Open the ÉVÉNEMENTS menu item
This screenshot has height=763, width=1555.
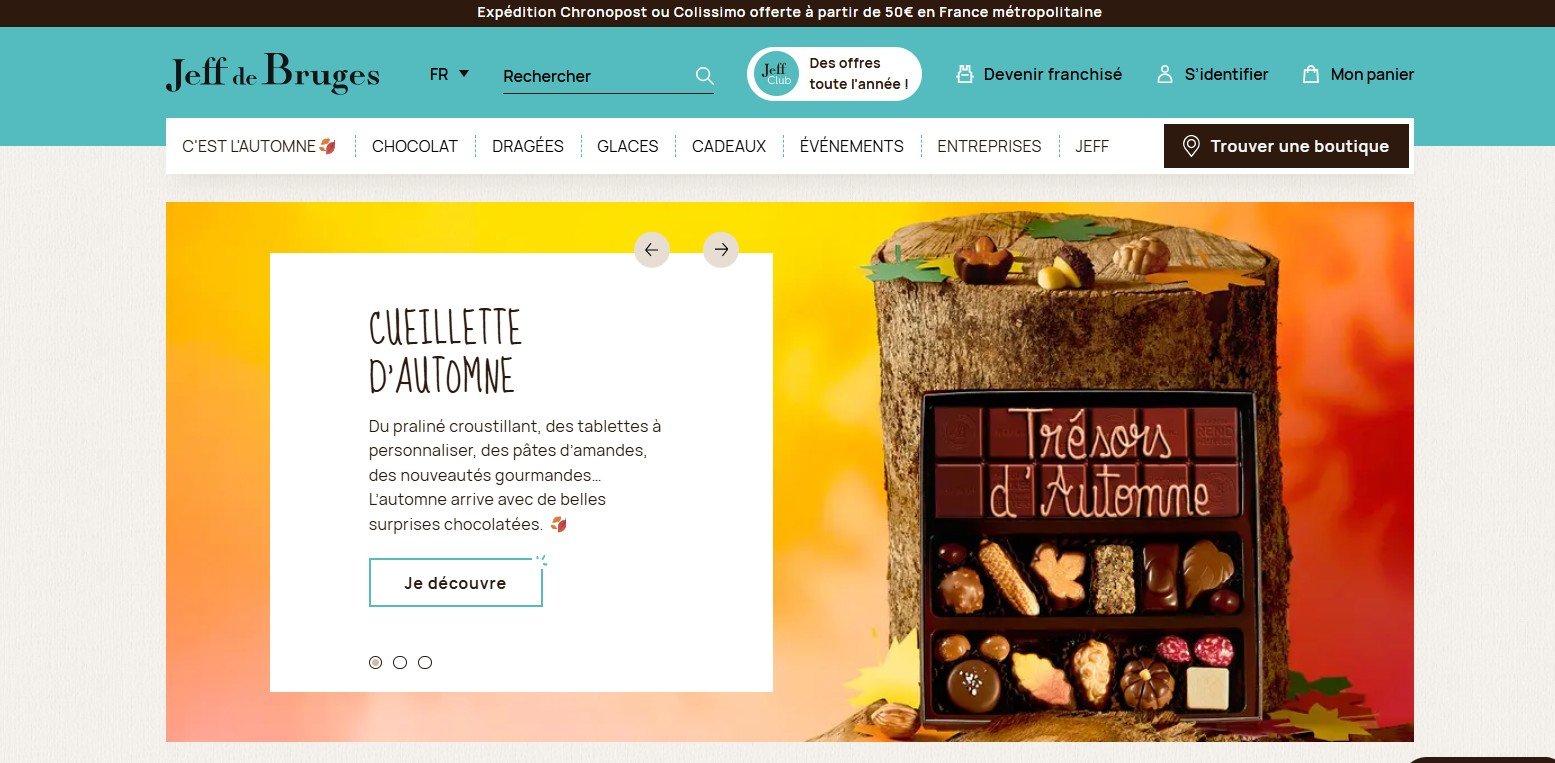click(x=852, y=146)
